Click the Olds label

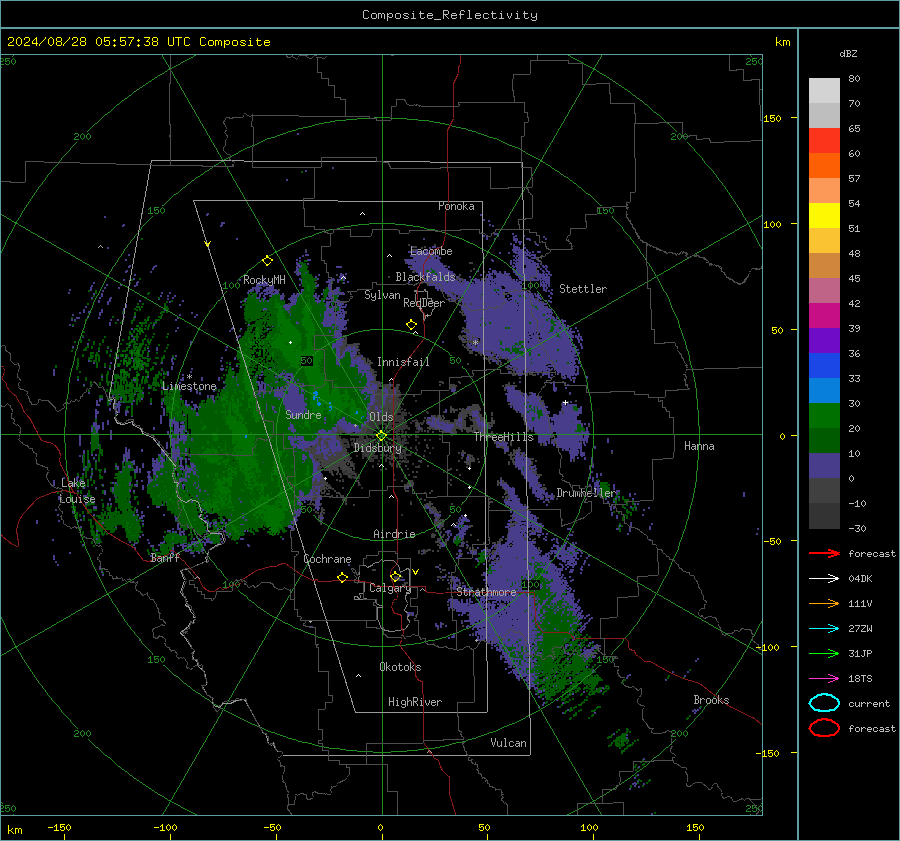coord(381,417)
